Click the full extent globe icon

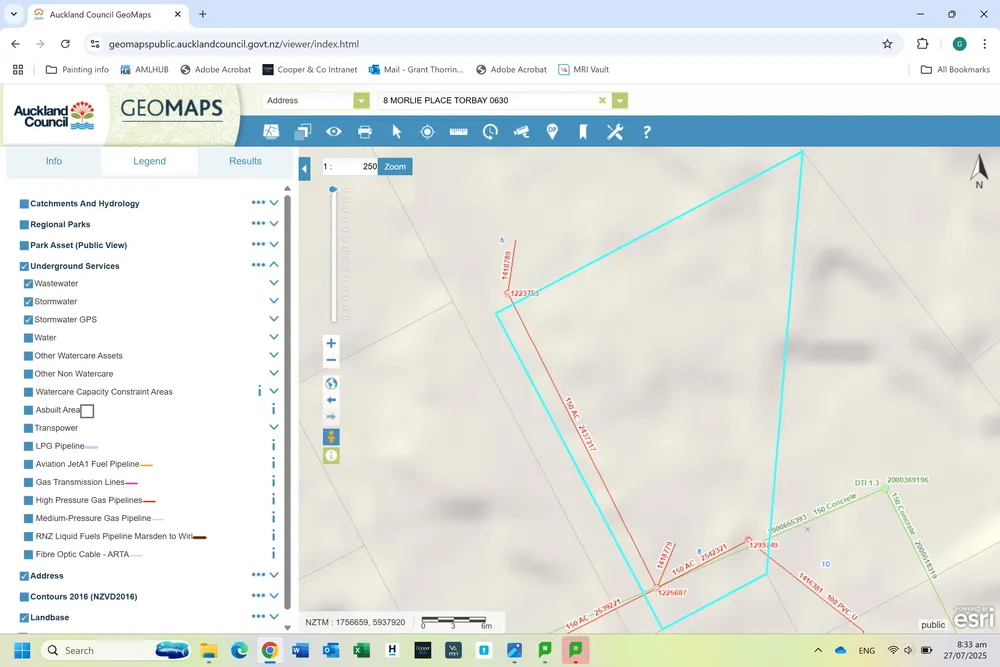[x=331, y=383]
